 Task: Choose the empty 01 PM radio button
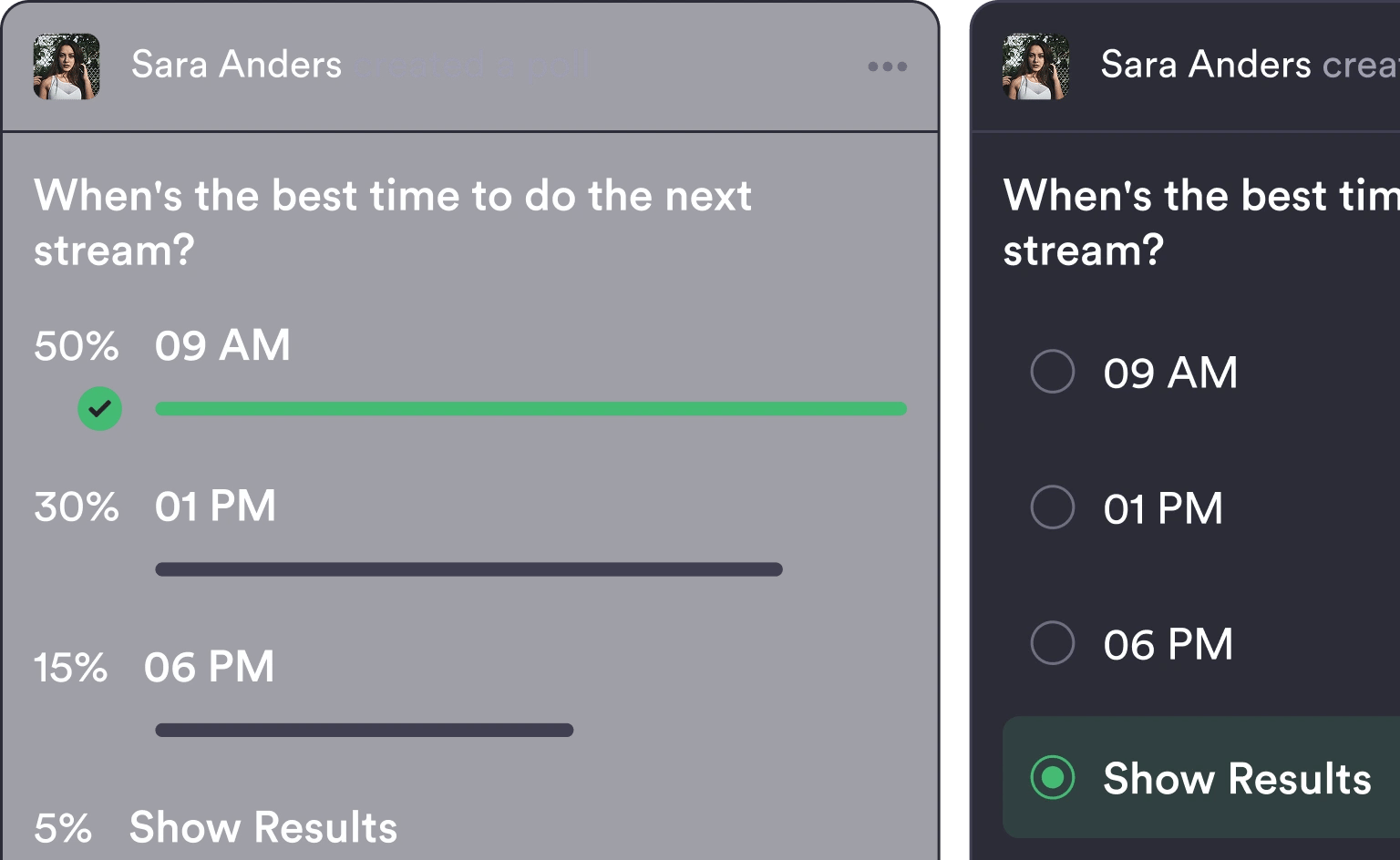1053,507
